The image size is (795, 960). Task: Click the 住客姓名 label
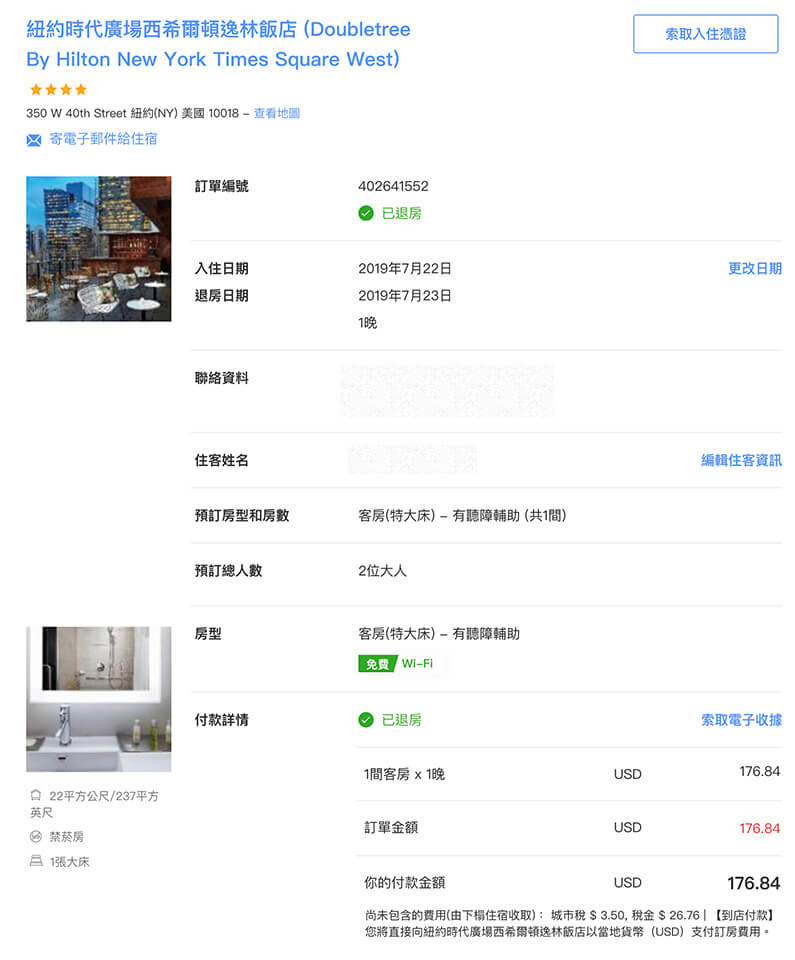click(221, 460)
